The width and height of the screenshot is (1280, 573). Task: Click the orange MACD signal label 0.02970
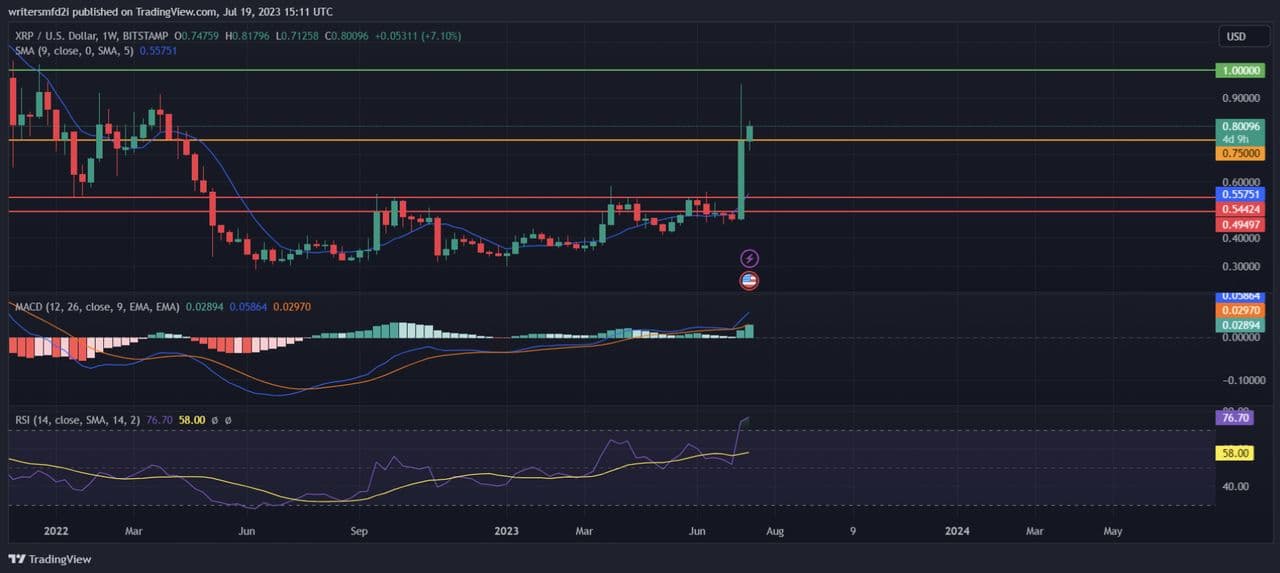click(1240, 312)
